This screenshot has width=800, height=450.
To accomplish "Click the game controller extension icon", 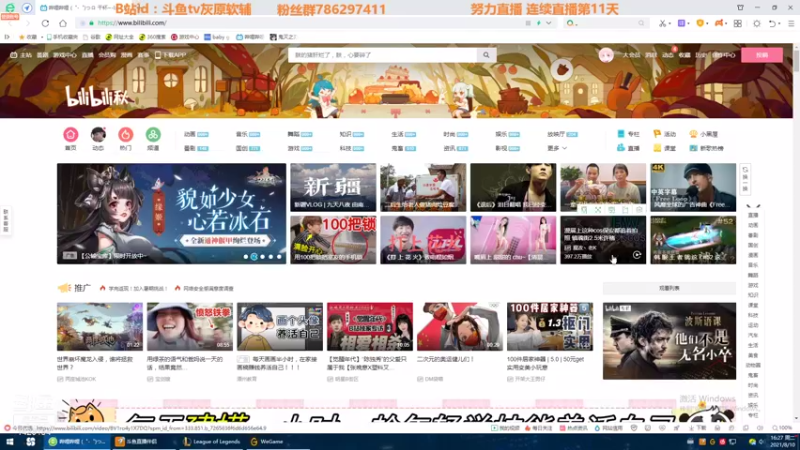I will point(719,23).
